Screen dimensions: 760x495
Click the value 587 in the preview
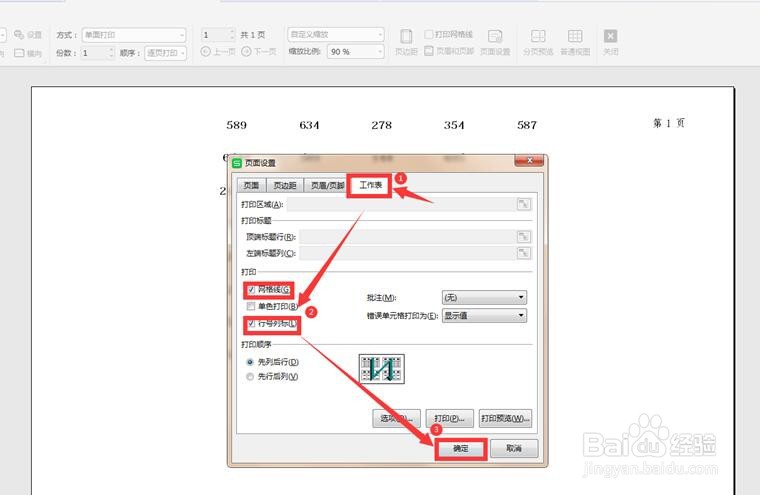[x=527, y=125]
